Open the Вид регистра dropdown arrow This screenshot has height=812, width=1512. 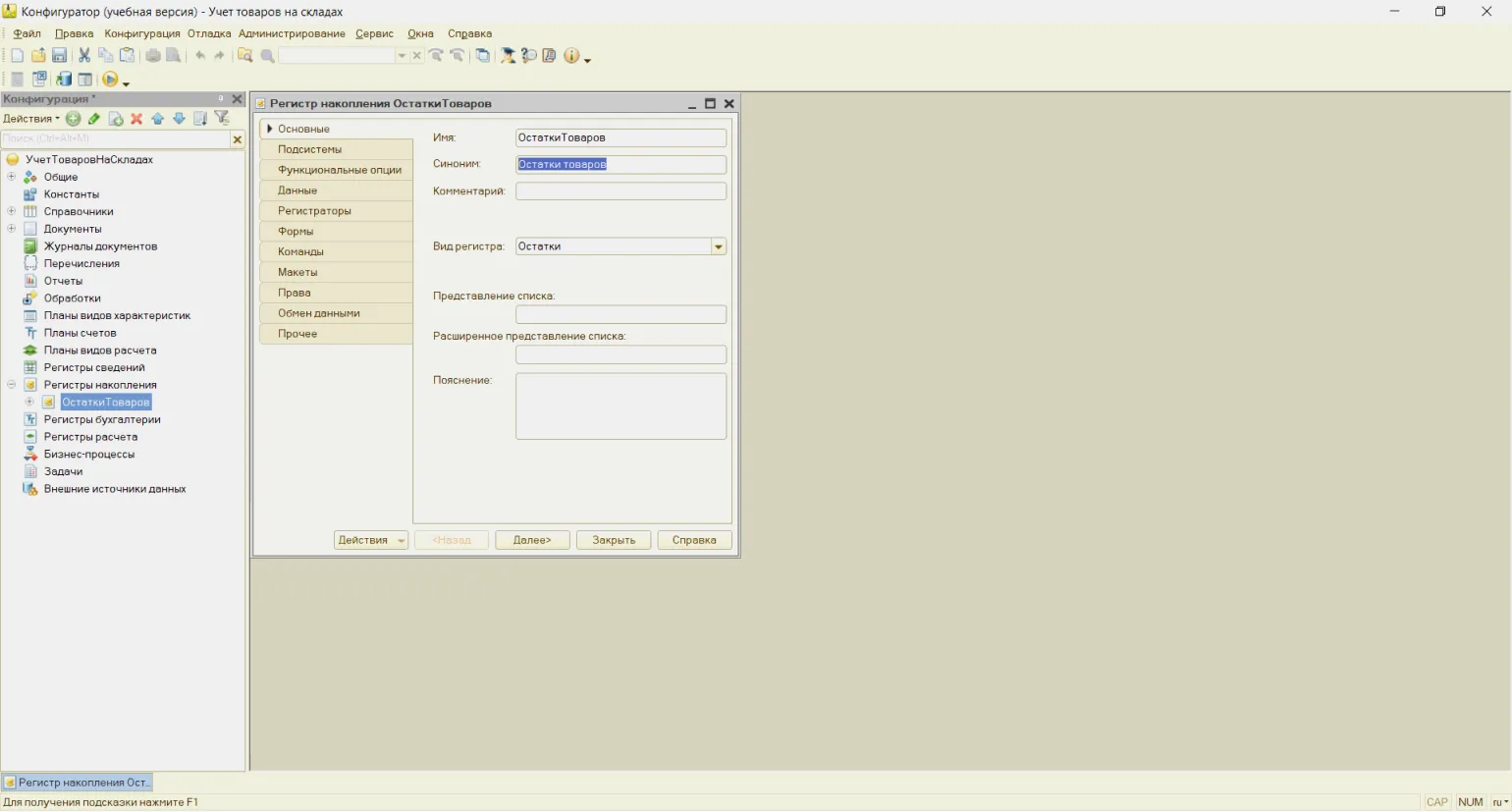pos(719,247)
